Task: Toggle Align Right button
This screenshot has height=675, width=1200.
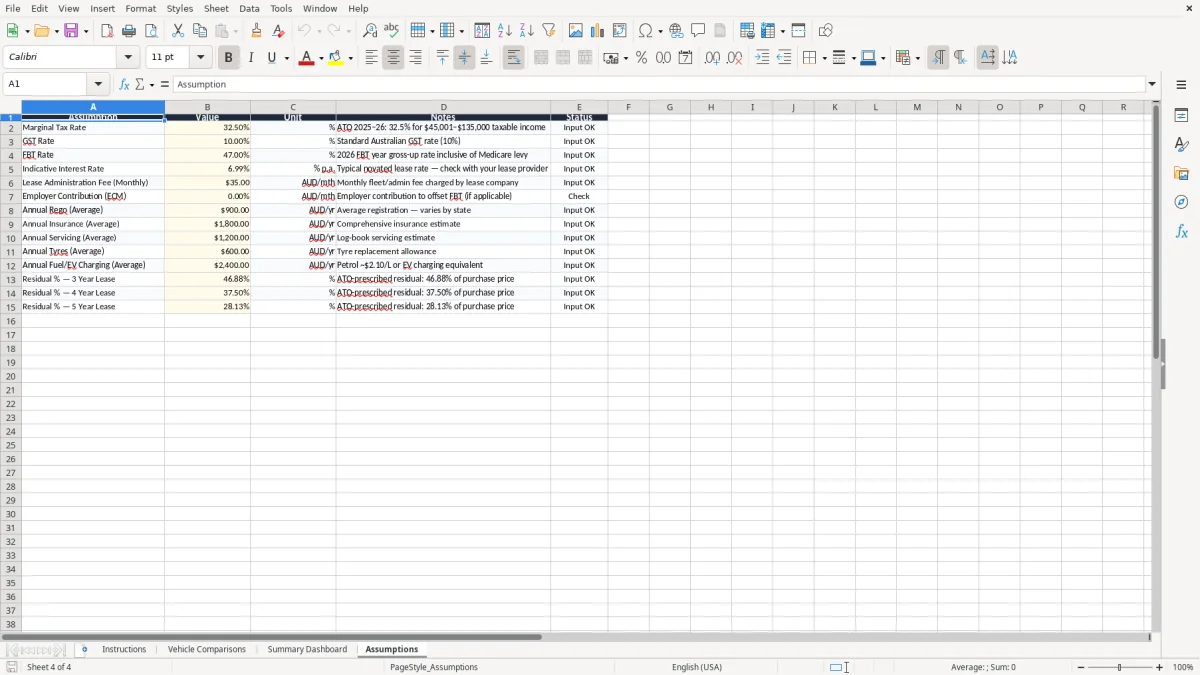Action: 415,58
